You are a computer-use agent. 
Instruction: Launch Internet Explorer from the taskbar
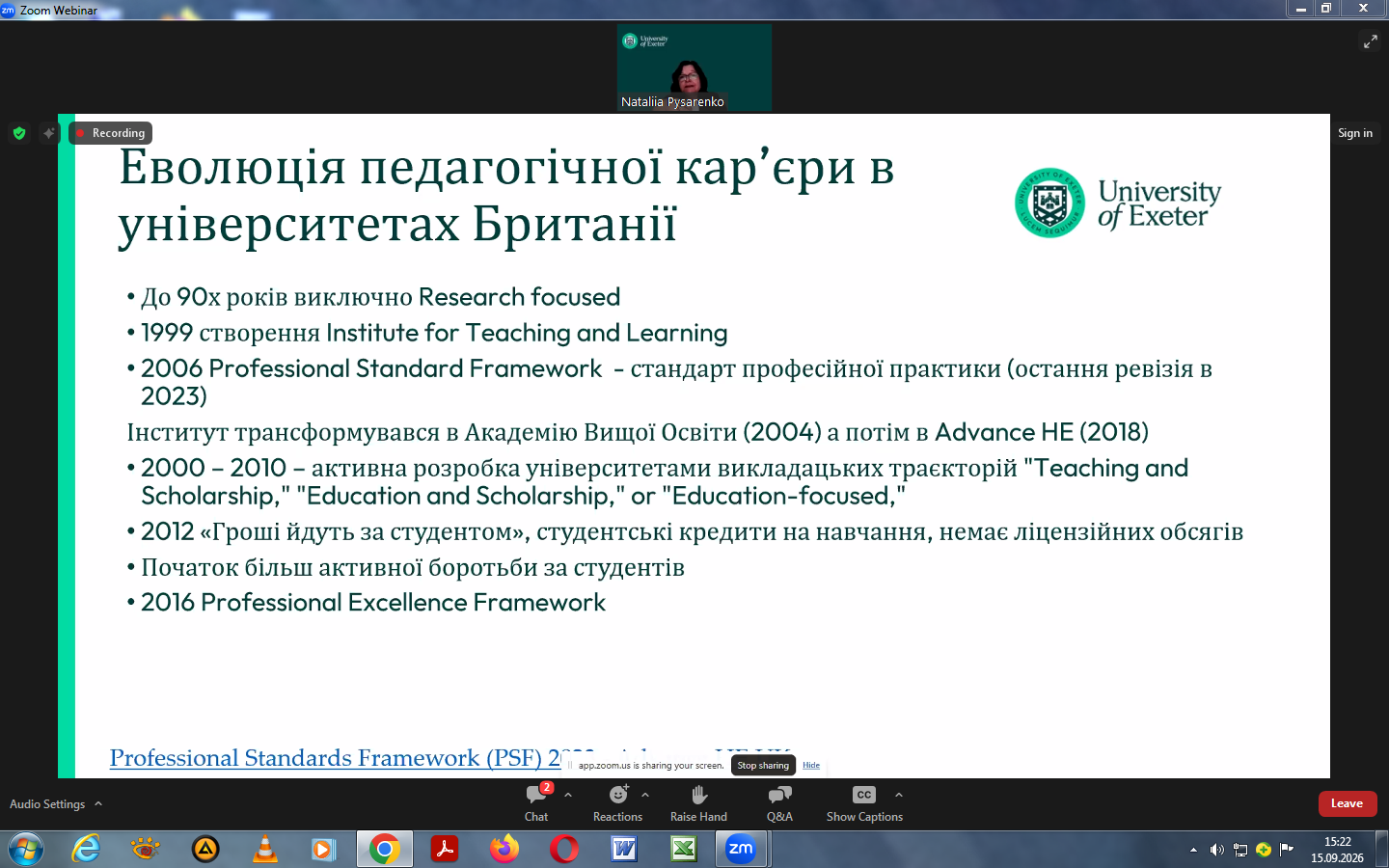(86, 850)
